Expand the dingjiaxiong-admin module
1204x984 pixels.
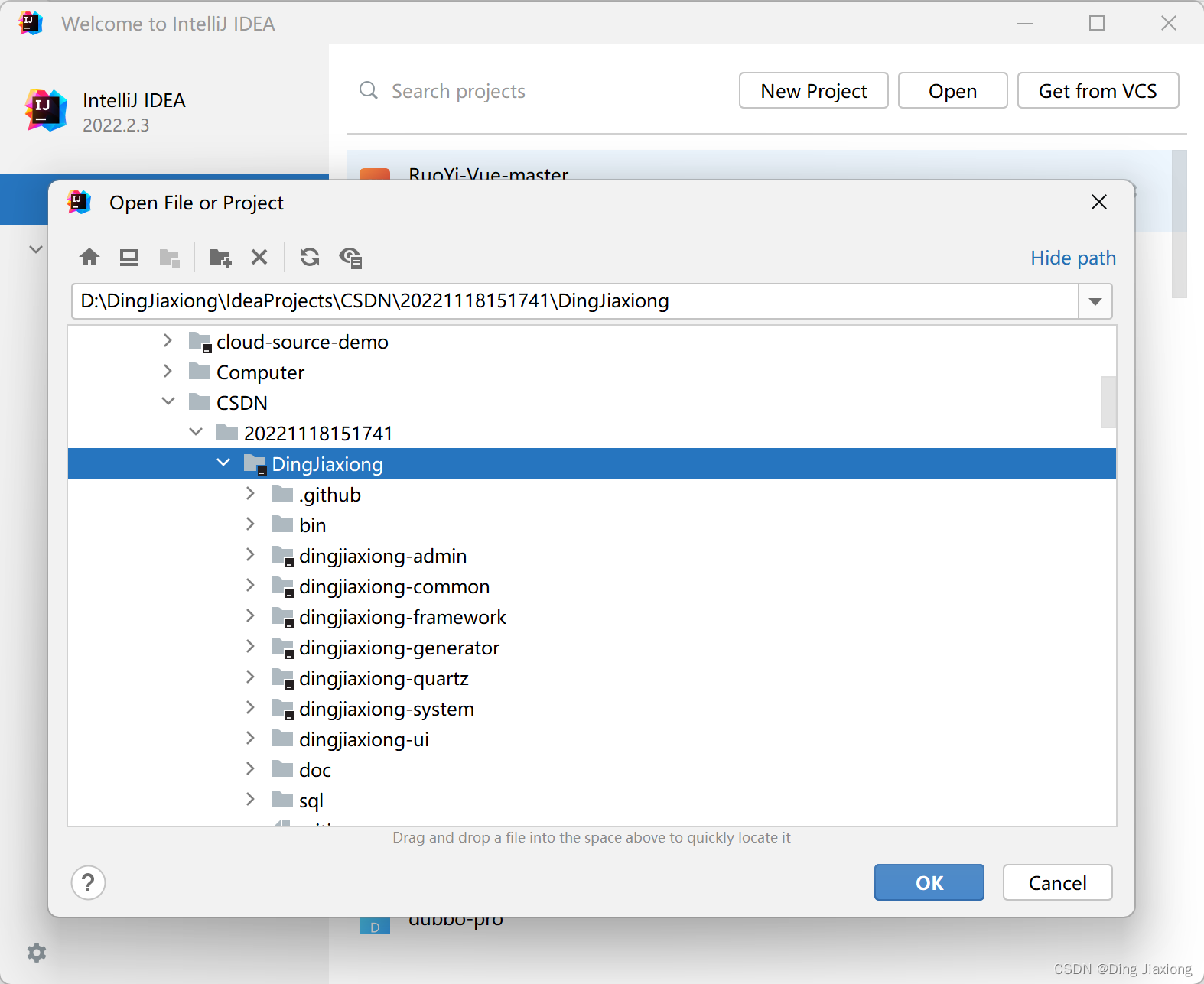coord(250,555)
